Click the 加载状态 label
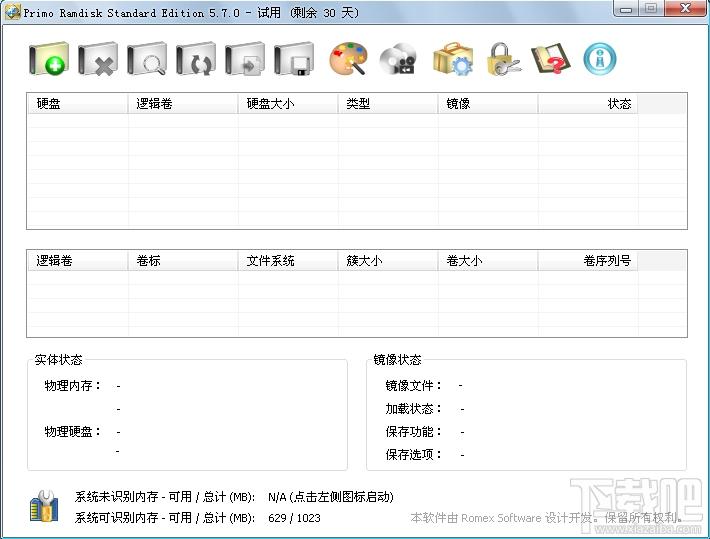710x539 pixels. [x=413, y=409]
